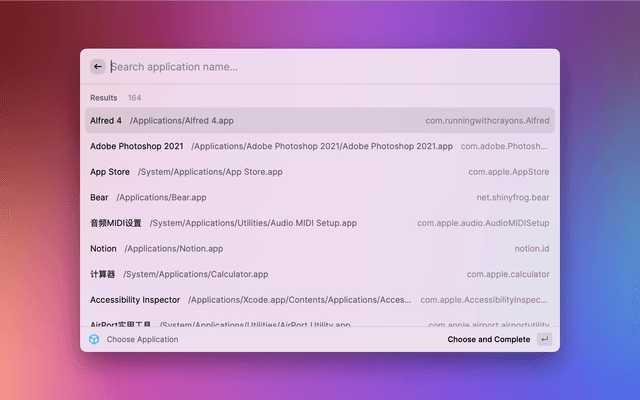Pick the Bear application row
Viewport: 640px width, 400px height.
tap(99, 197)
